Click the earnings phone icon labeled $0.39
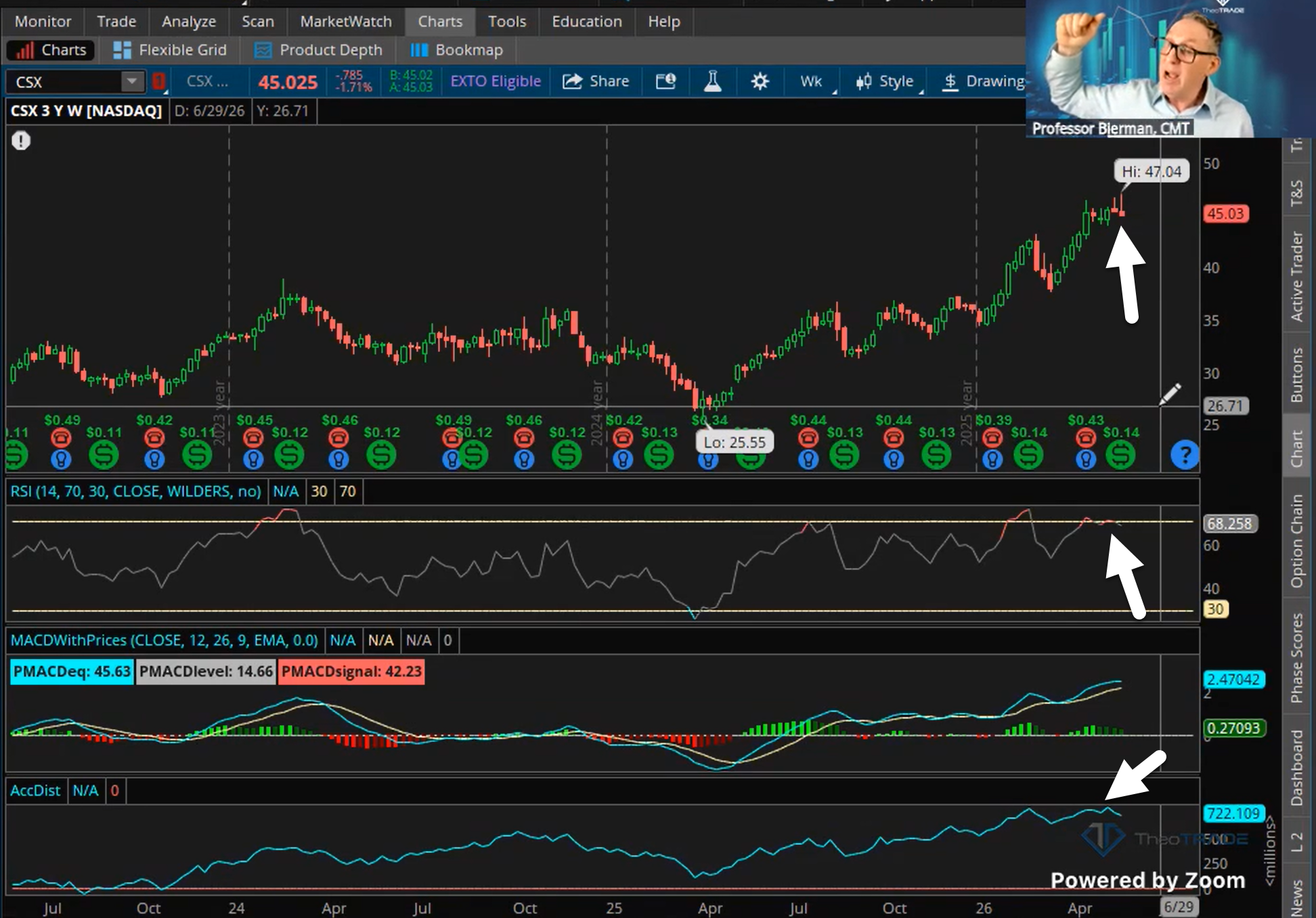This screenshot has width=1316, height=918. coord(992,438)
